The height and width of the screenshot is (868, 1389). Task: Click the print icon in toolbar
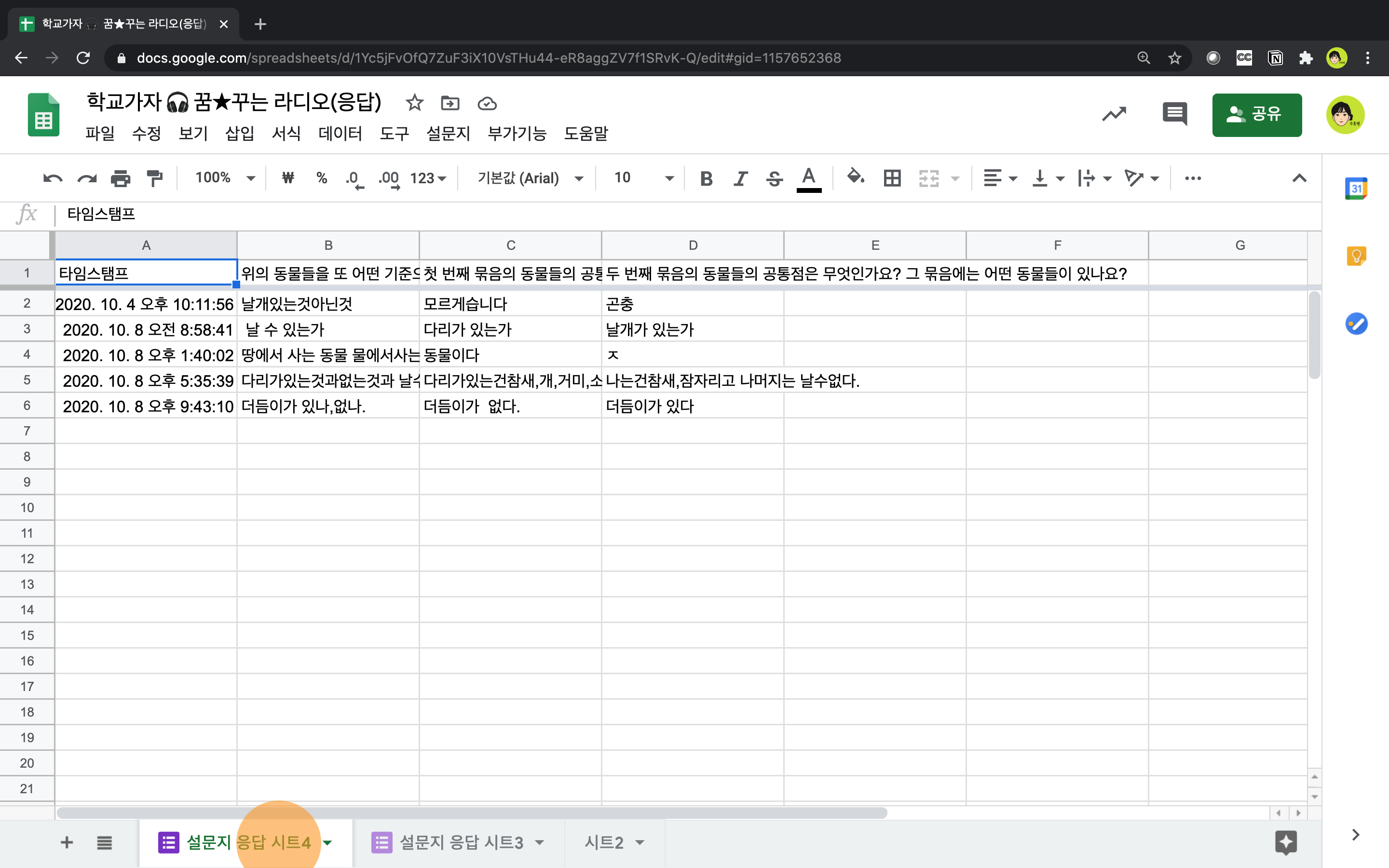point(120,178)
